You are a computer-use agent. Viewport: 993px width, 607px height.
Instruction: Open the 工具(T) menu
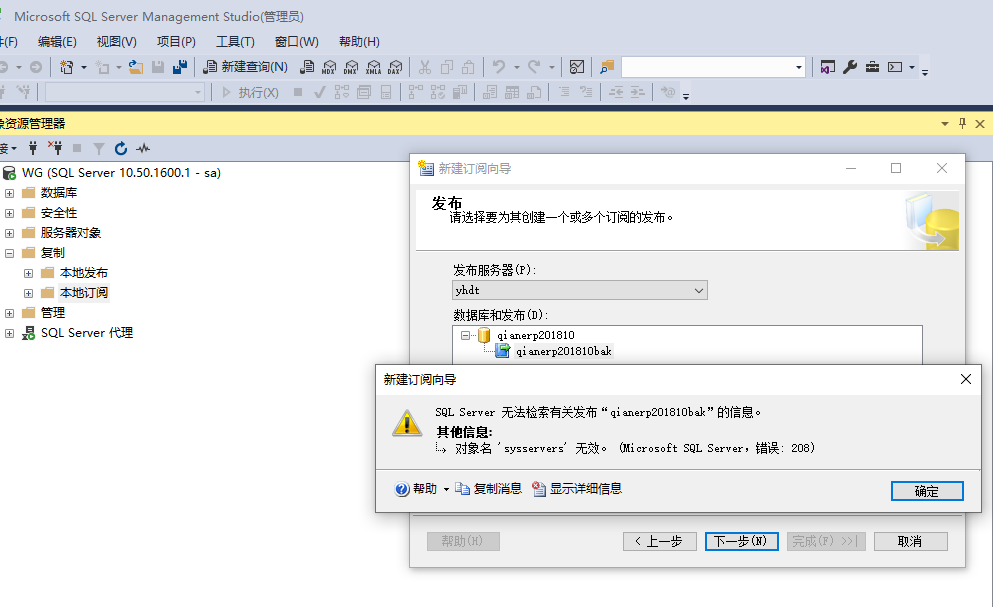click(x=235, y=42)
